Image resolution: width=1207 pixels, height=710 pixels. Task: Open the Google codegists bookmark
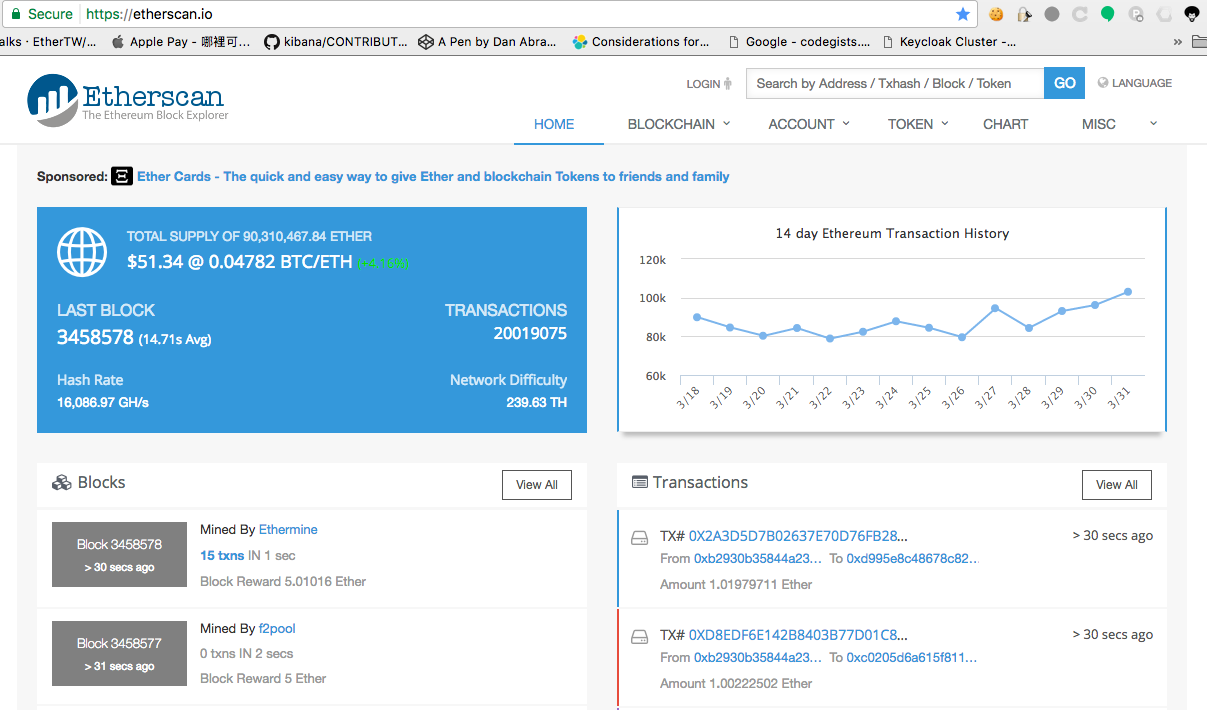[x=799, y=42]
